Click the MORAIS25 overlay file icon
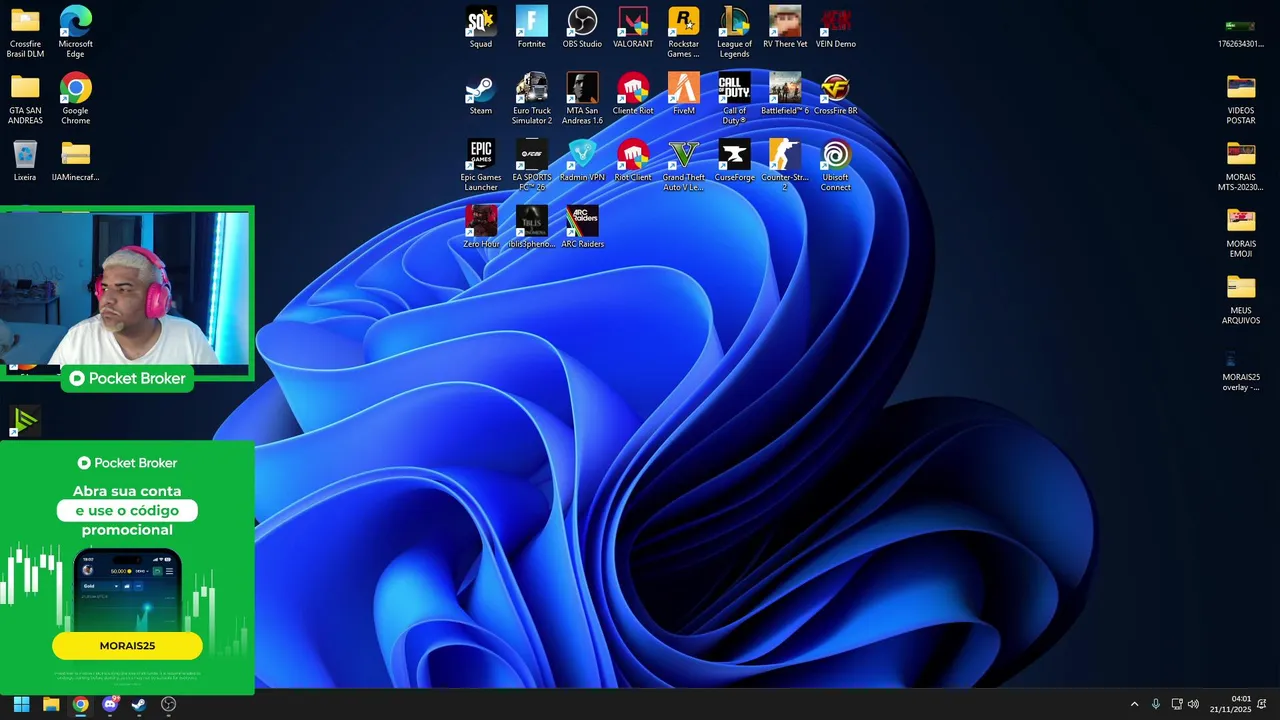This screenshot has height=720, width=1280. click(1241, 369)
